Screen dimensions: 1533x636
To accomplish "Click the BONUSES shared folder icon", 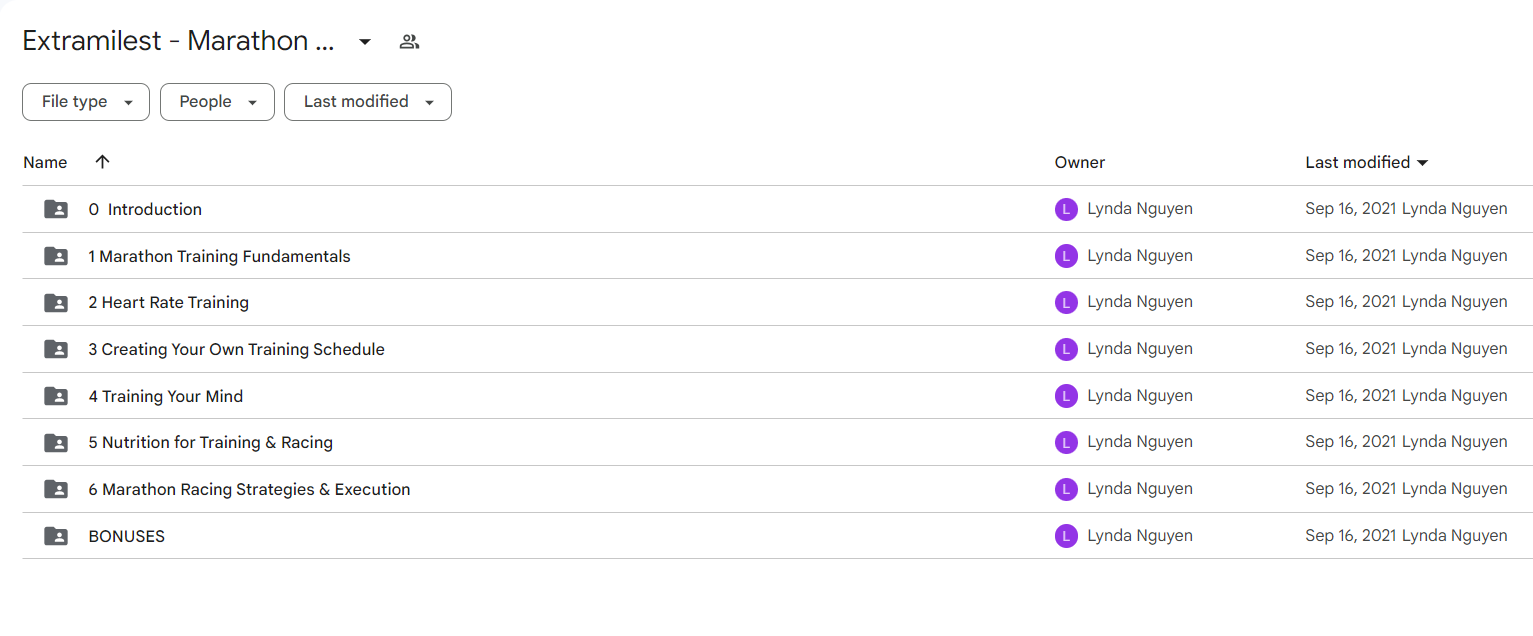I will pos(56,536).
